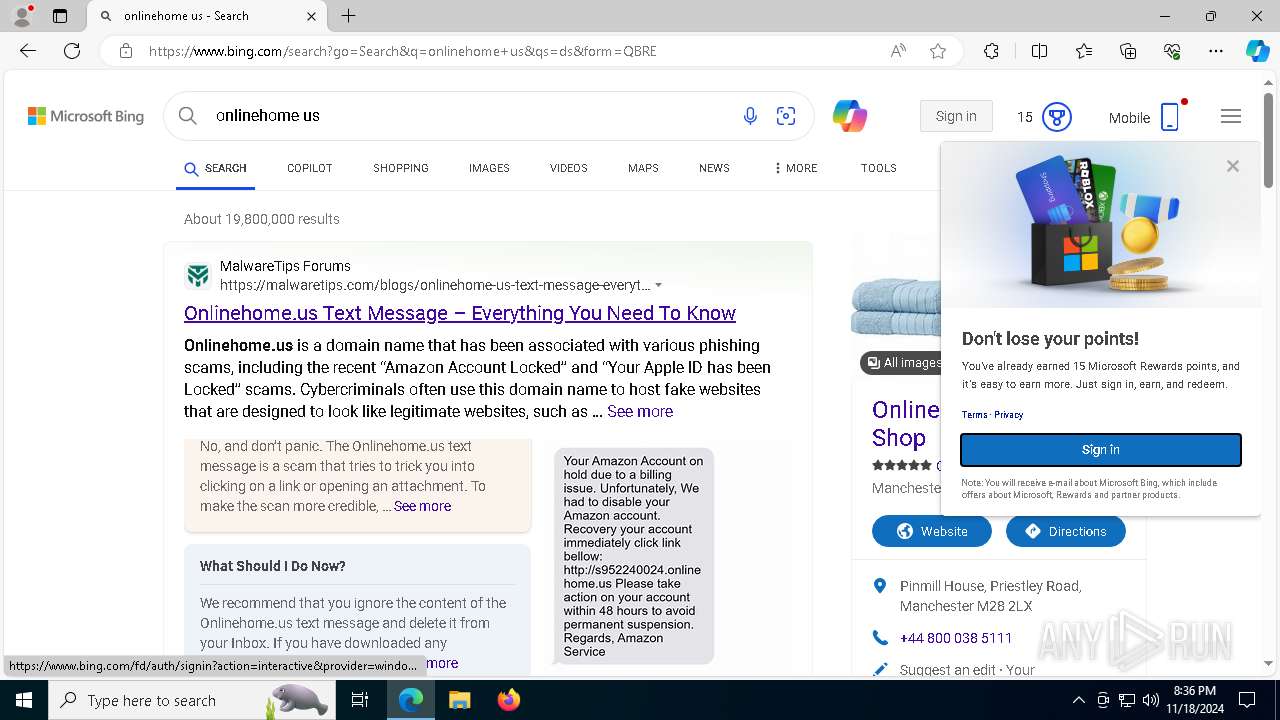Image resolution: width=1280 pixels, height=720 pixels.
Task: Open Microsoft Rewards medal icon
Action: [x=1057, y=117]
